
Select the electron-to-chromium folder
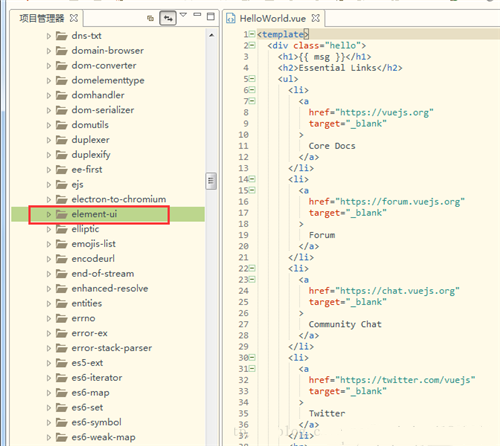pyautogui.click(x=119, y=199)
